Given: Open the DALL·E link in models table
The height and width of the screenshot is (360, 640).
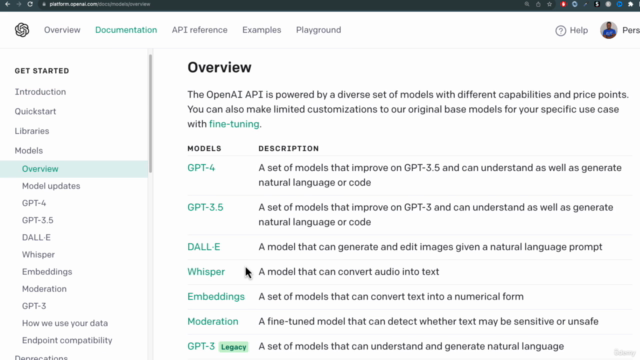Looking at the screenshot, I should tap(204, 247).
